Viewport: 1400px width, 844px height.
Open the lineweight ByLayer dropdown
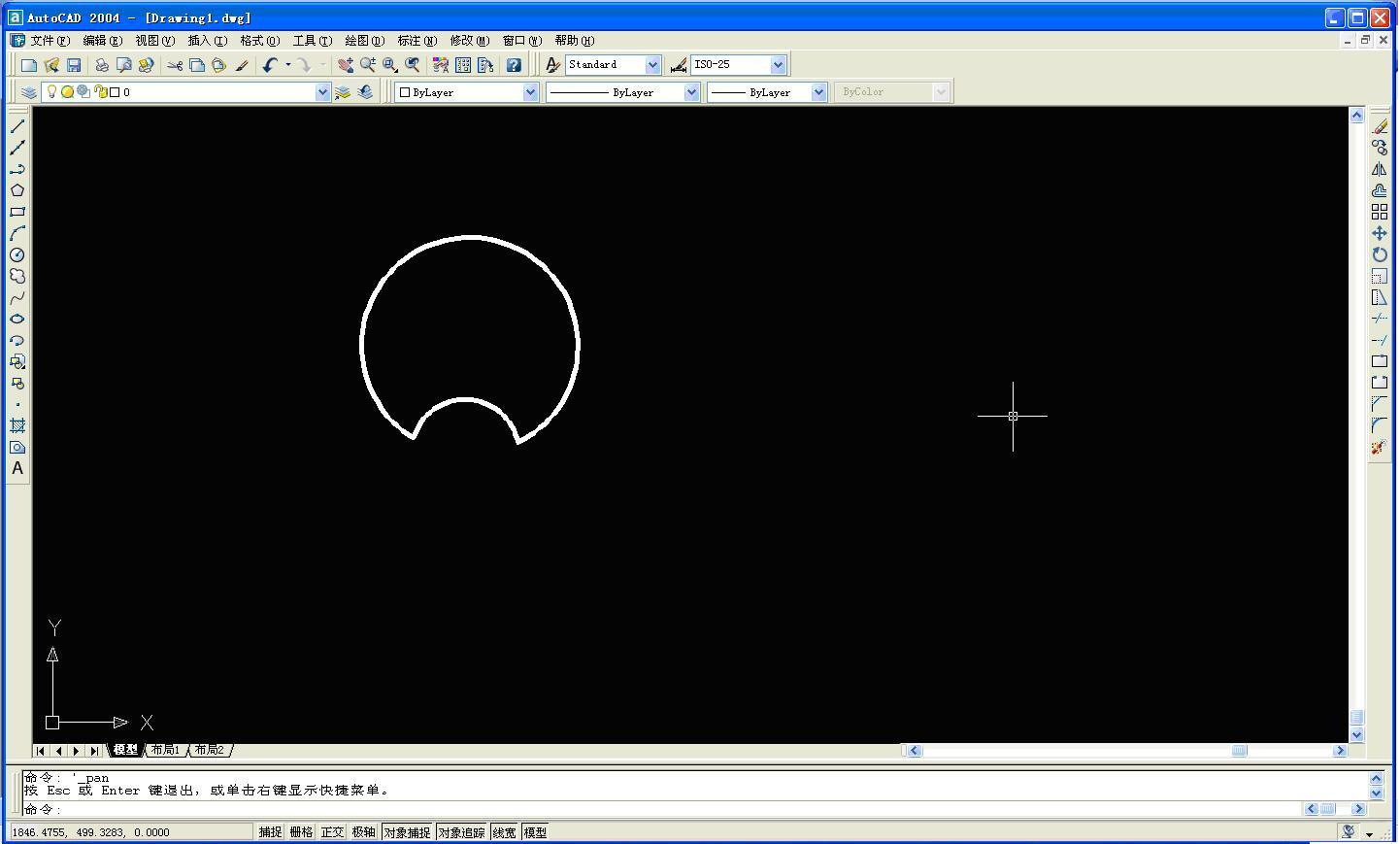pyautogui.click(x=818, y=92)
